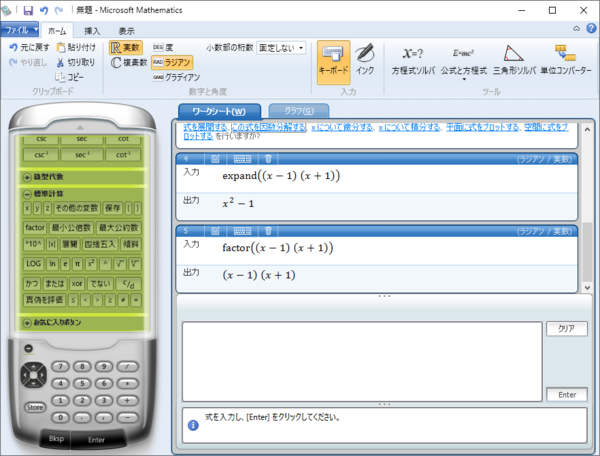This screenshot has width=600, height=456.
Task: Click the LOG key on calculator
Action: [x=33, y=264]
